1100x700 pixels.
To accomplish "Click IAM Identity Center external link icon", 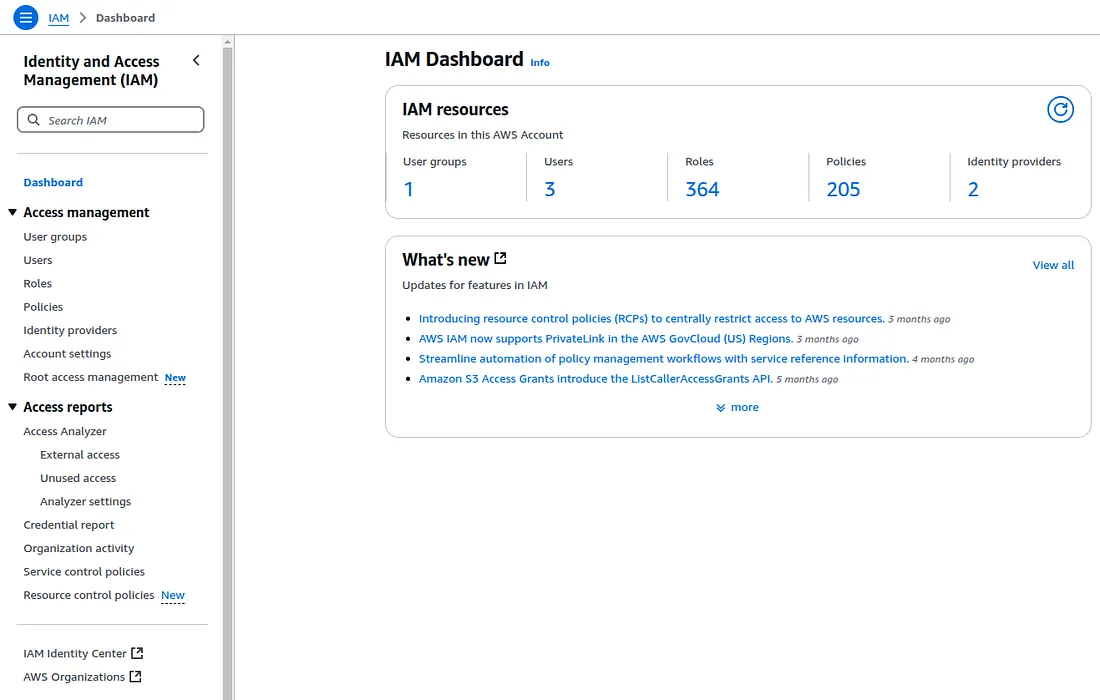I will point(137,653).
